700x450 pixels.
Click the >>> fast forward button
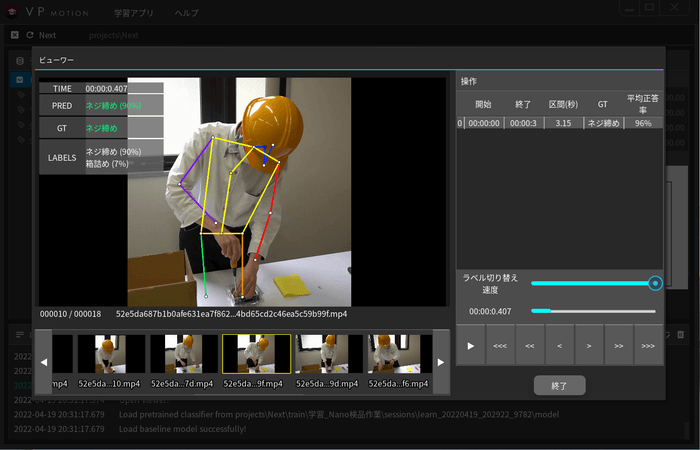coord(648,345)
